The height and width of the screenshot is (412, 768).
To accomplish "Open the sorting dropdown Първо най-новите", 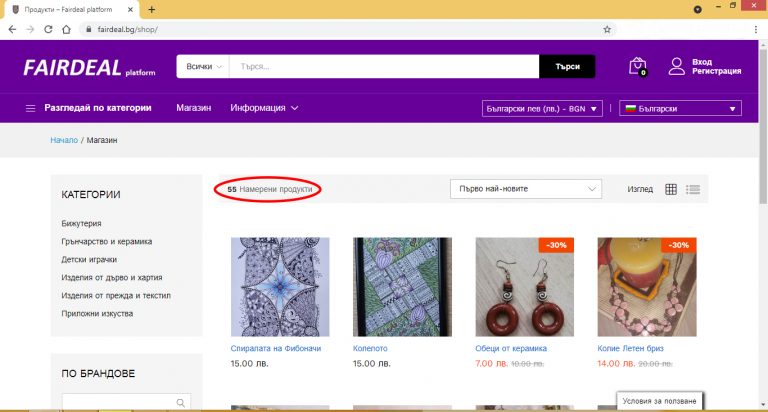I will click(526, 188).
